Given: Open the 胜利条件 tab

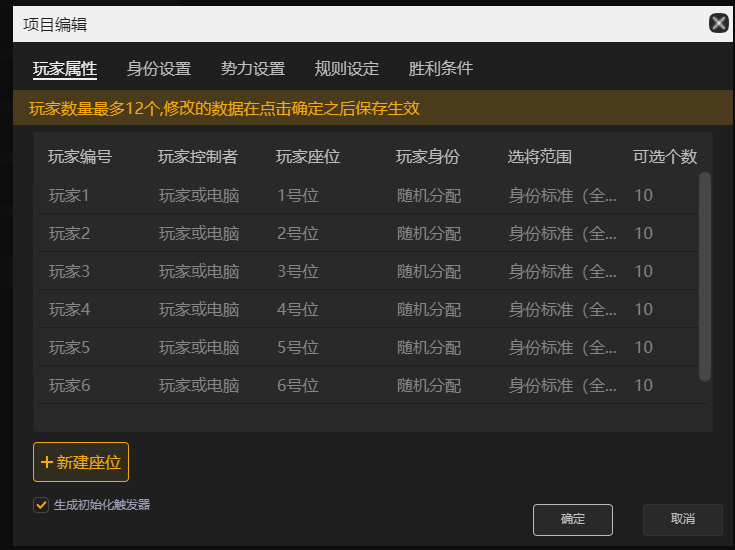Looking at the screenshot, I should (441, 69).
